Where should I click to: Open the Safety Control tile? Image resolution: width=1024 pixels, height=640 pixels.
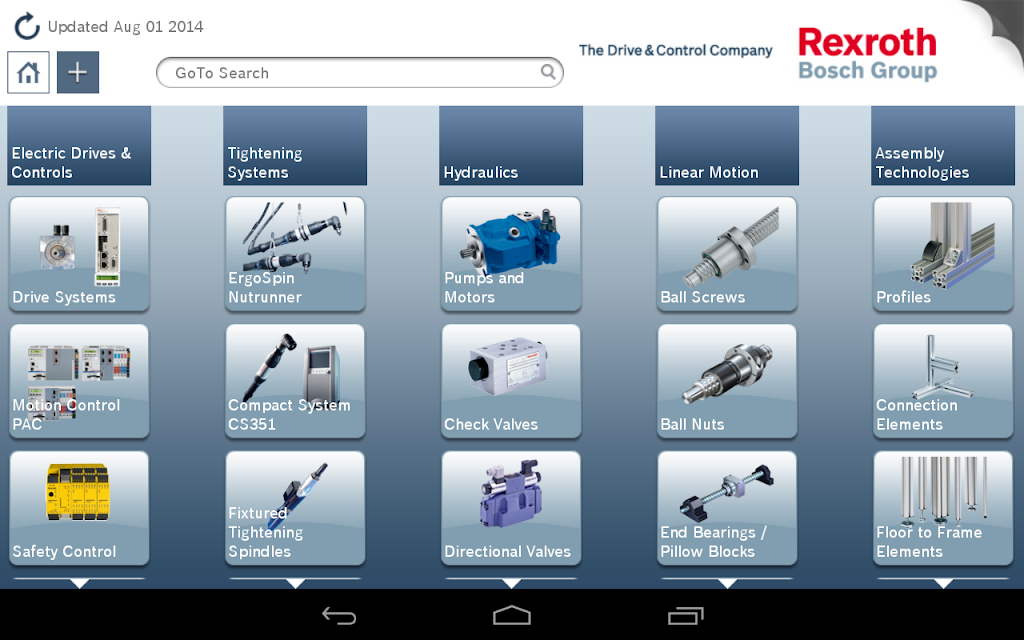pyautogui.click(x=79, y=508)
